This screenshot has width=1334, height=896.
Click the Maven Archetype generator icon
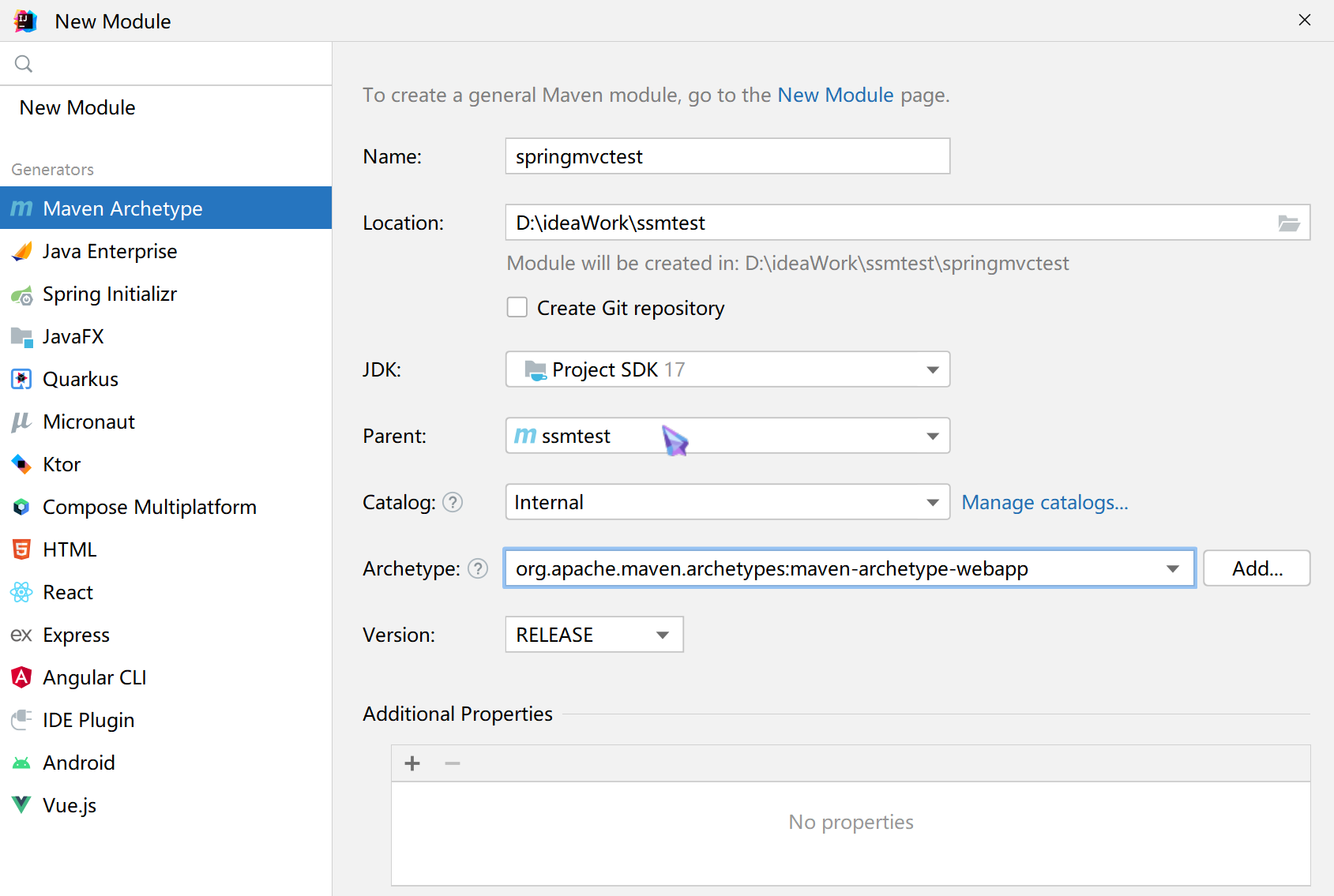(21, 208)
